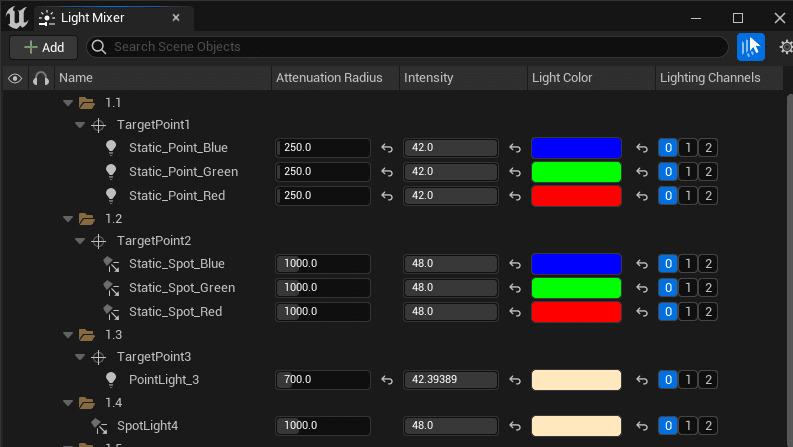Screen dimensions: 793x447
Task: Enable lighting channel 2 for SpotLight4
Action: click(708, 425)
